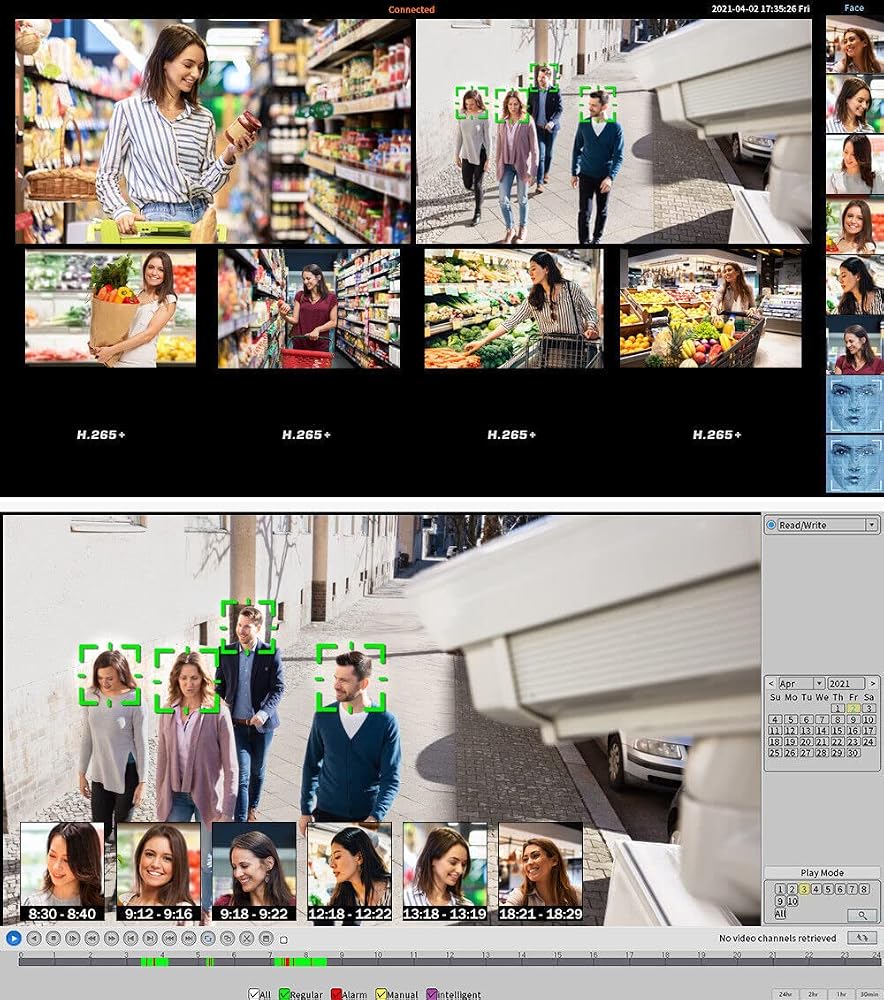Toggle the Manual recording checkbox
The image size is (884, 1000).
tap(381, 994)
